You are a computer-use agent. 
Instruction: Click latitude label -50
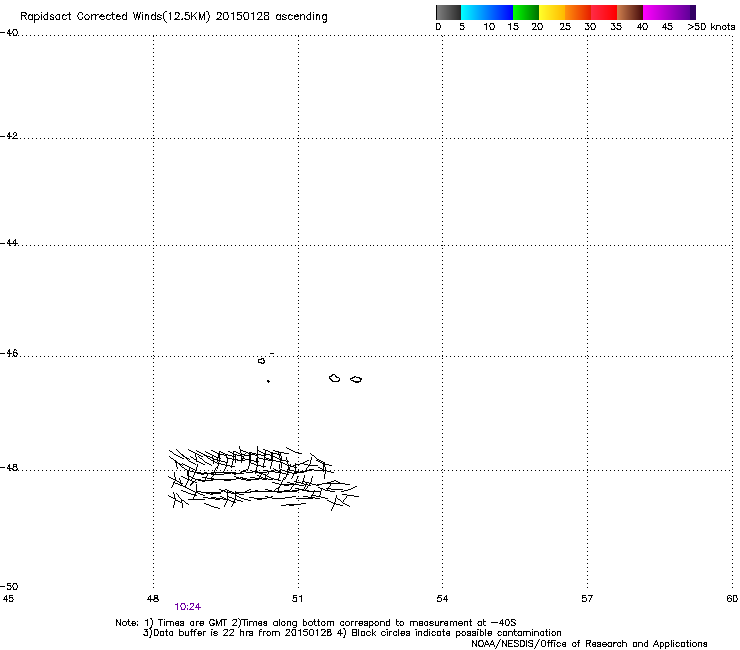[x=9, y=587]
